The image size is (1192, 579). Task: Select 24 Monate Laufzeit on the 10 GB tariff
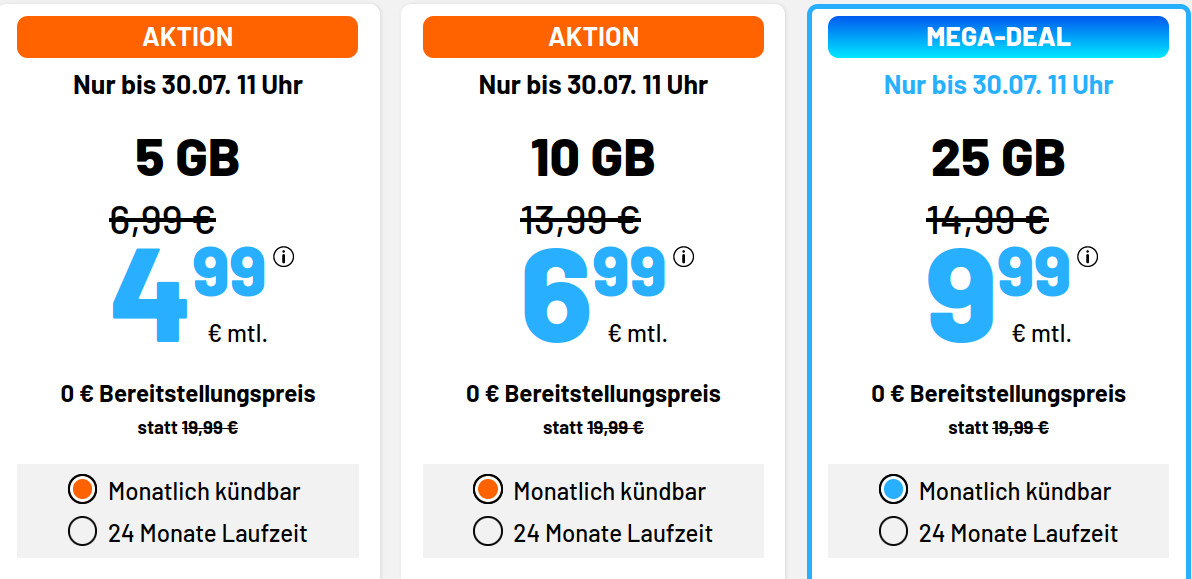coord(488,533)
